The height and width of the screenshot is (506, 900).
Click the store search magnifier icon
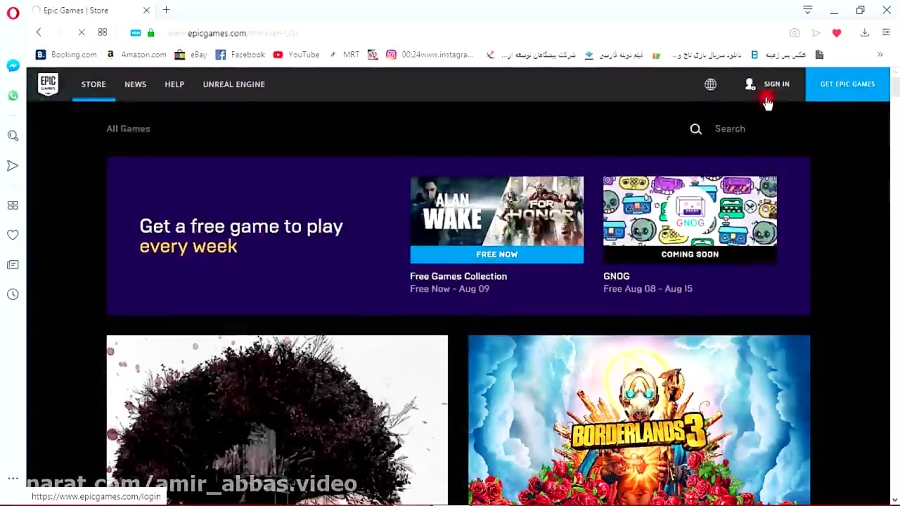[696, 129]
